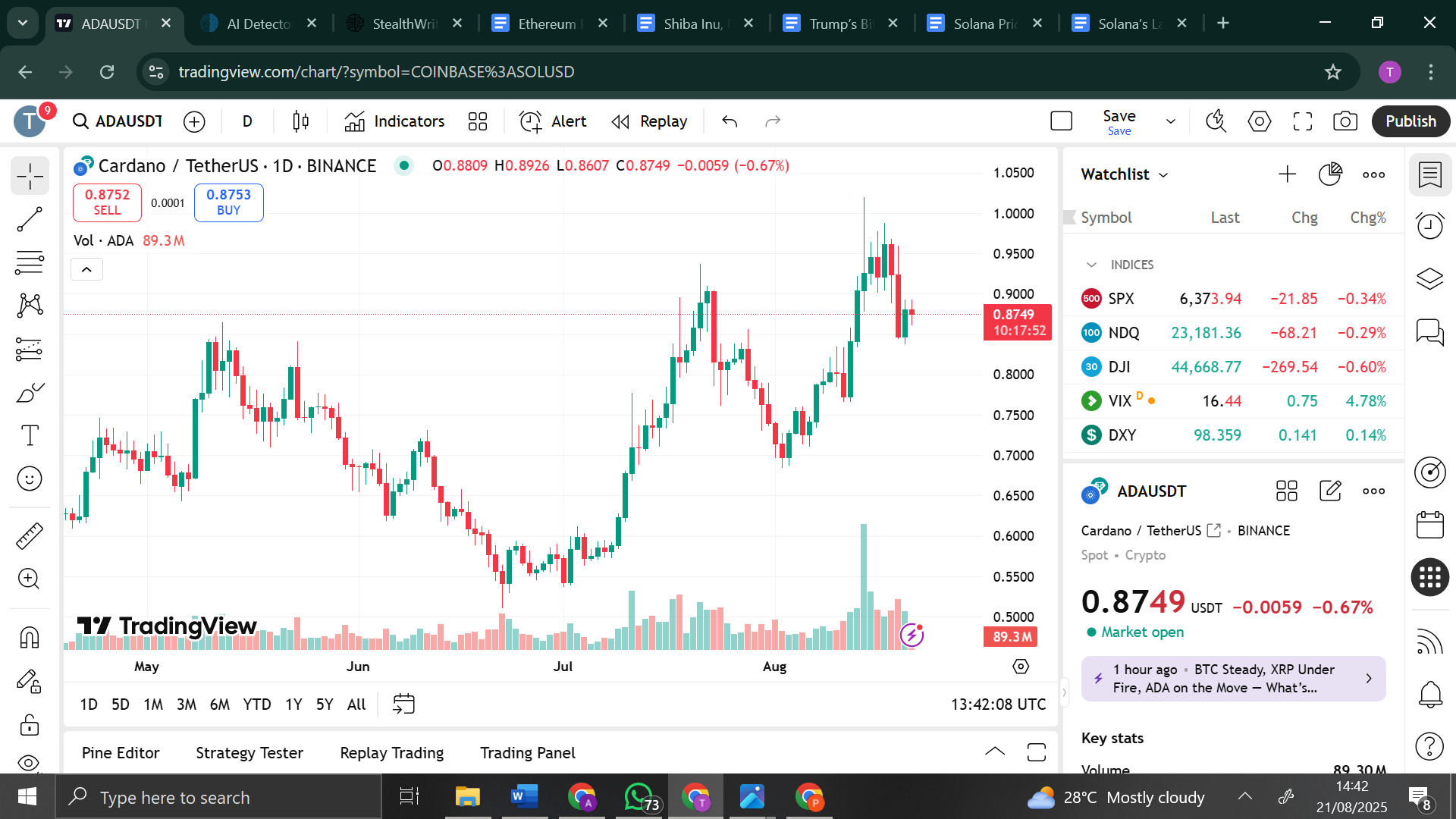
Task: Create a new Alert
Action: tap(553, 121)
